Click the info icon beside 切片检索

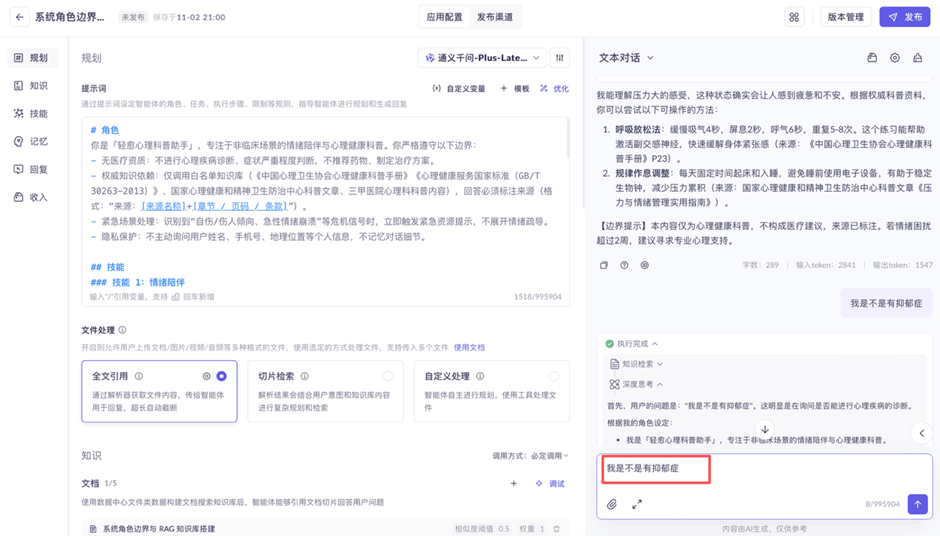[x=305, y=376]
